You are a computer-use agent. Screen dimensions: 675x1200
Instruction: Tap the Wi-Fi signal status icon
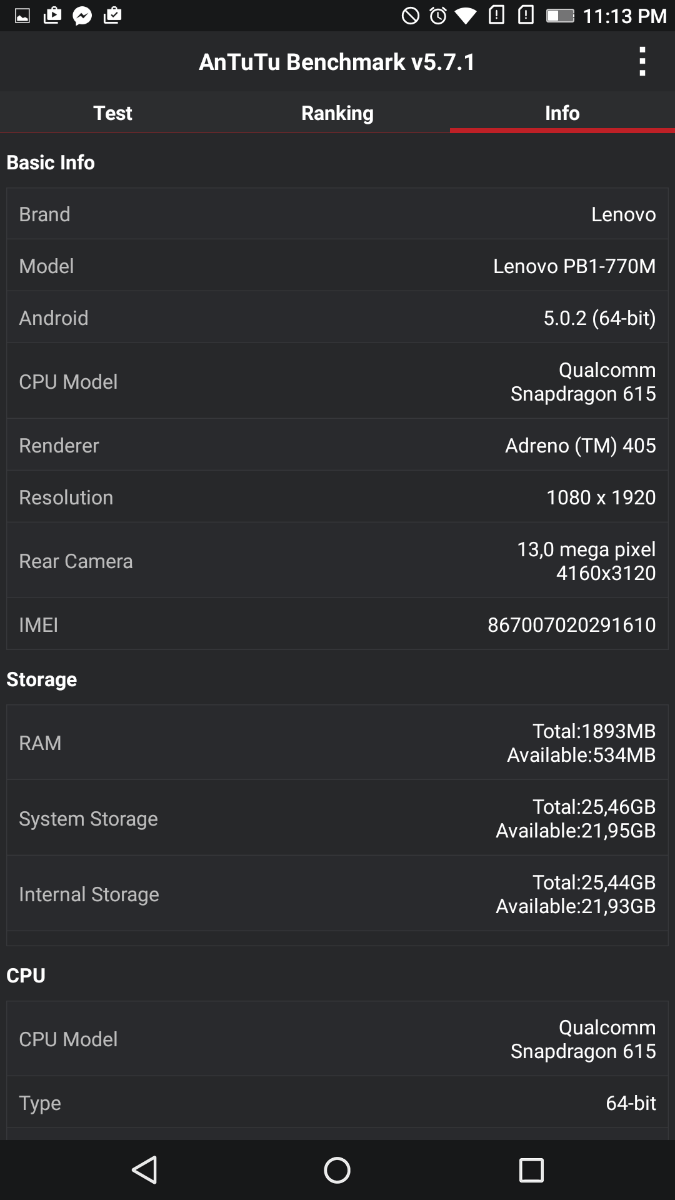(465, 16)
